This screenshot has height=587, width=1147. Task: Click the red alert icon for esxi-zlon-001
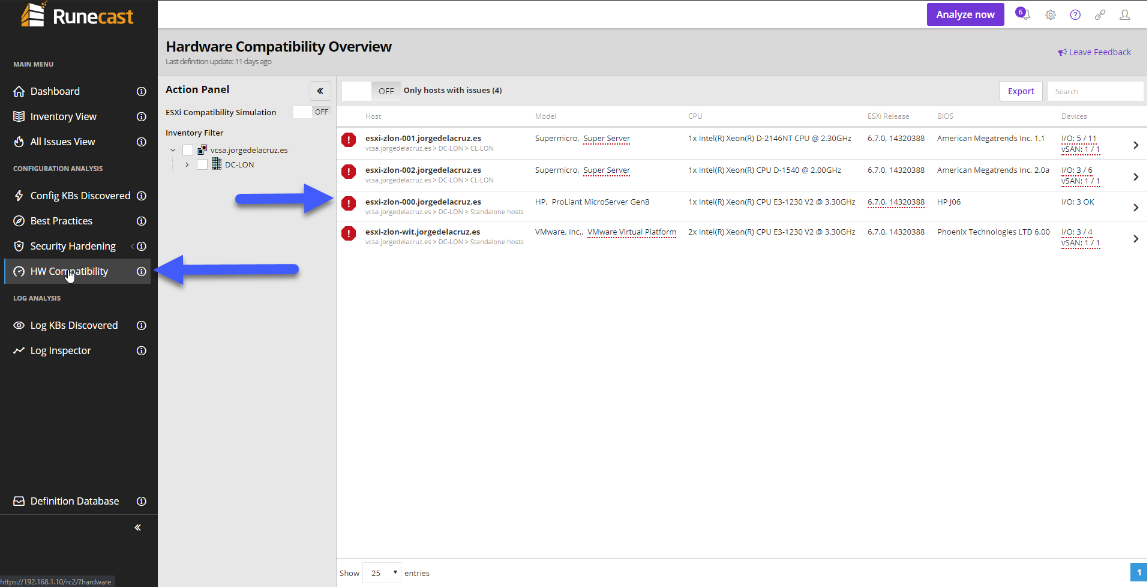[x=349, y=140]
